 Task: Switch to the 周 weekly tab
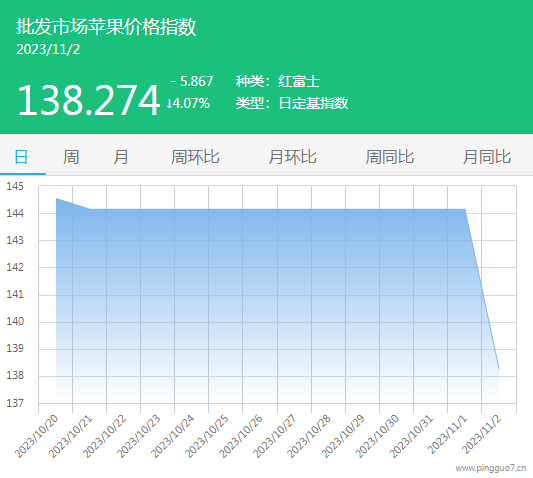pyautogui.click(x=71, y=157)
